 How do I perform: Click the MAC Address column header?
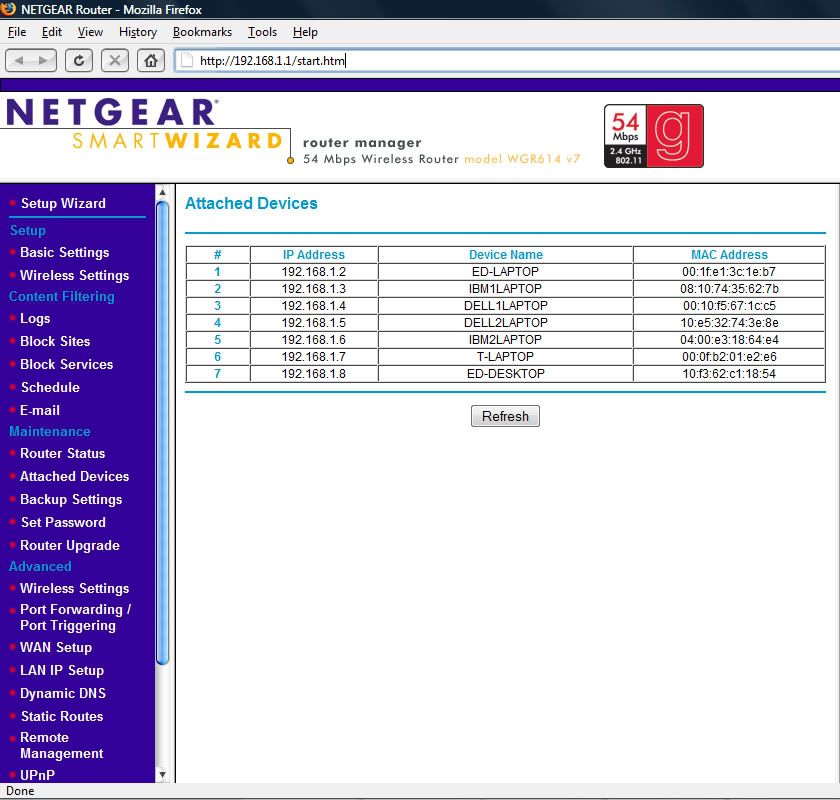pyautogui.click(x=729, y=255)
